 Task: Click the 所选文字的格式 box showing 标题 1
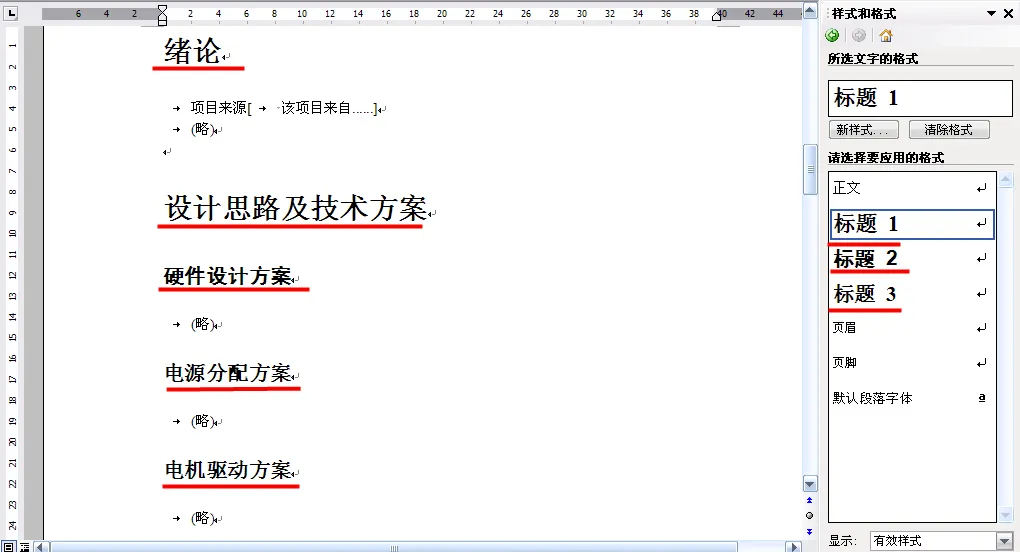pyautogui.click(x=920, y=98)
